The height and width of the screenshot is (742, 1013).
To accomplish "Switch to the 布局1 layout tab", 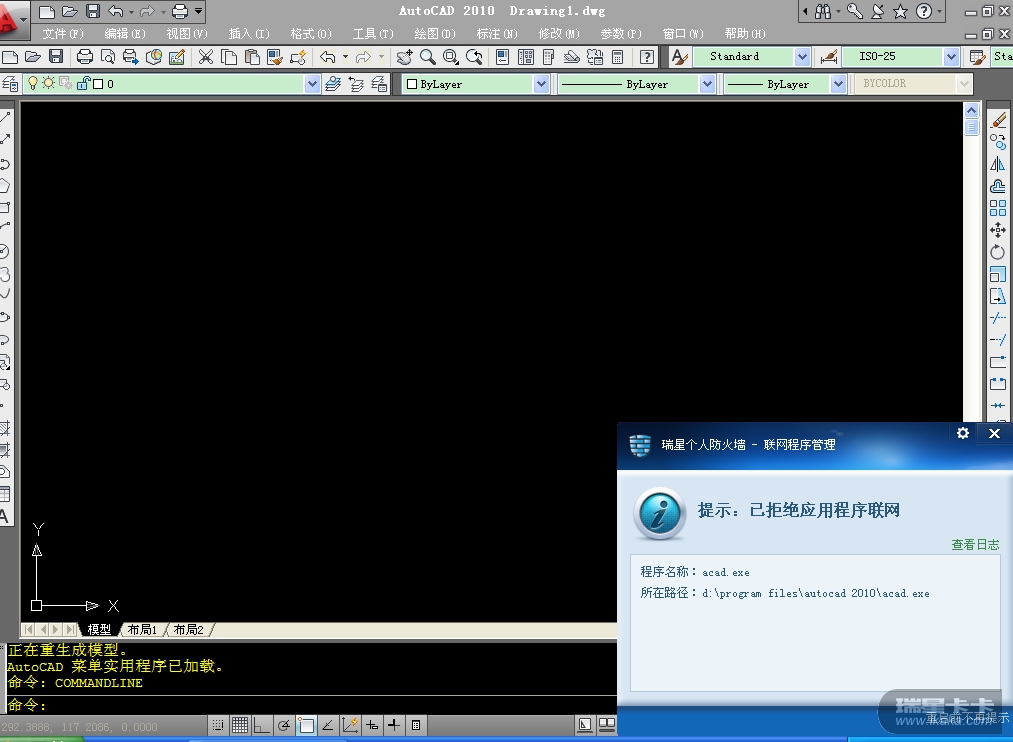I will [142, 630].
